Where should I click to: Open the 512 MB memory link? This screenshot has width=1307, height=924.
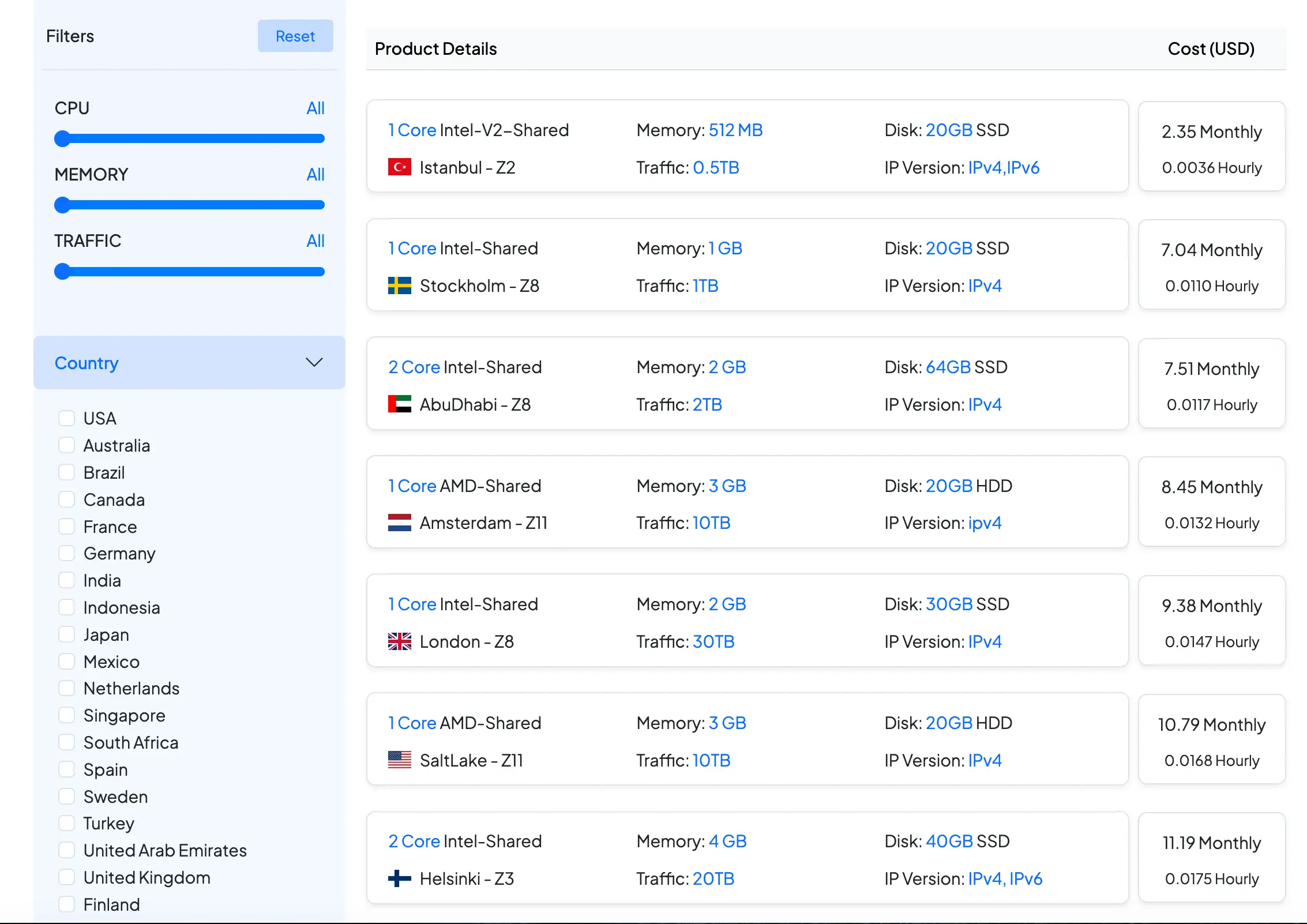735,130
